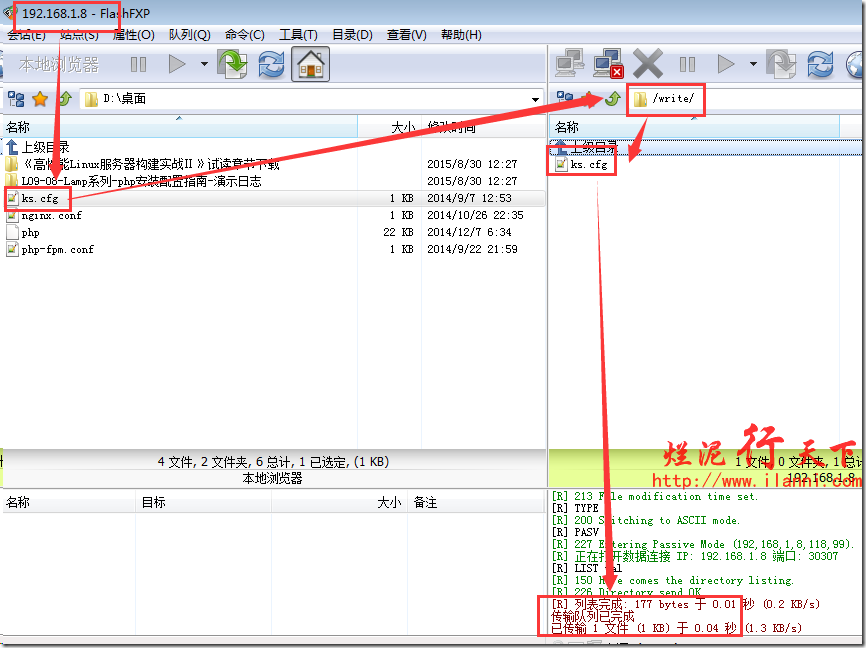
Task: Click the 227 Entering Passive Mode log line
Action: click(703, 544)
